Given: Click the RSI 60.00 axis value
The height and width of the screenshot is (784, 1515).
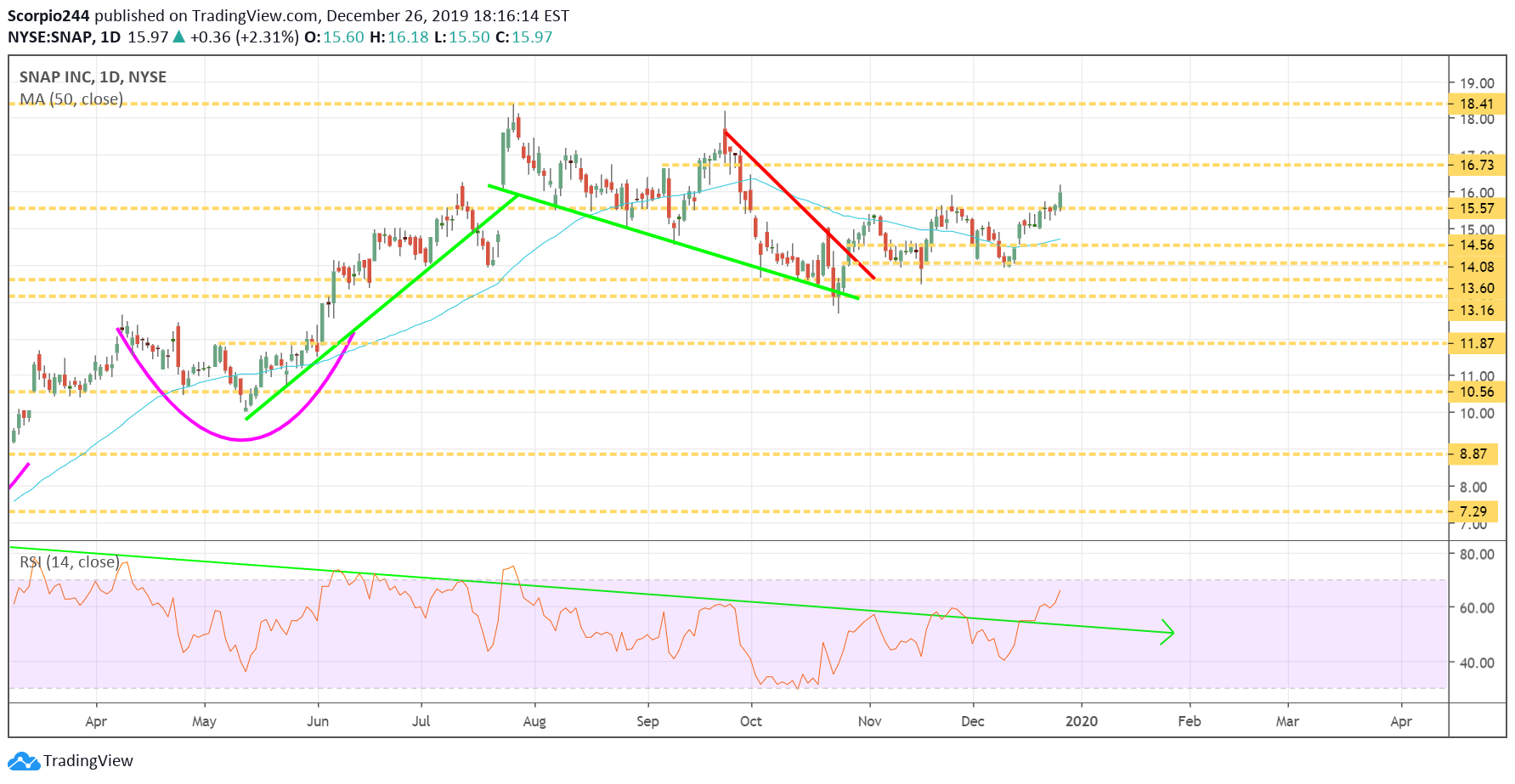Looking at the screenshot, I should pyautogui.click(x=1477, y=607).
